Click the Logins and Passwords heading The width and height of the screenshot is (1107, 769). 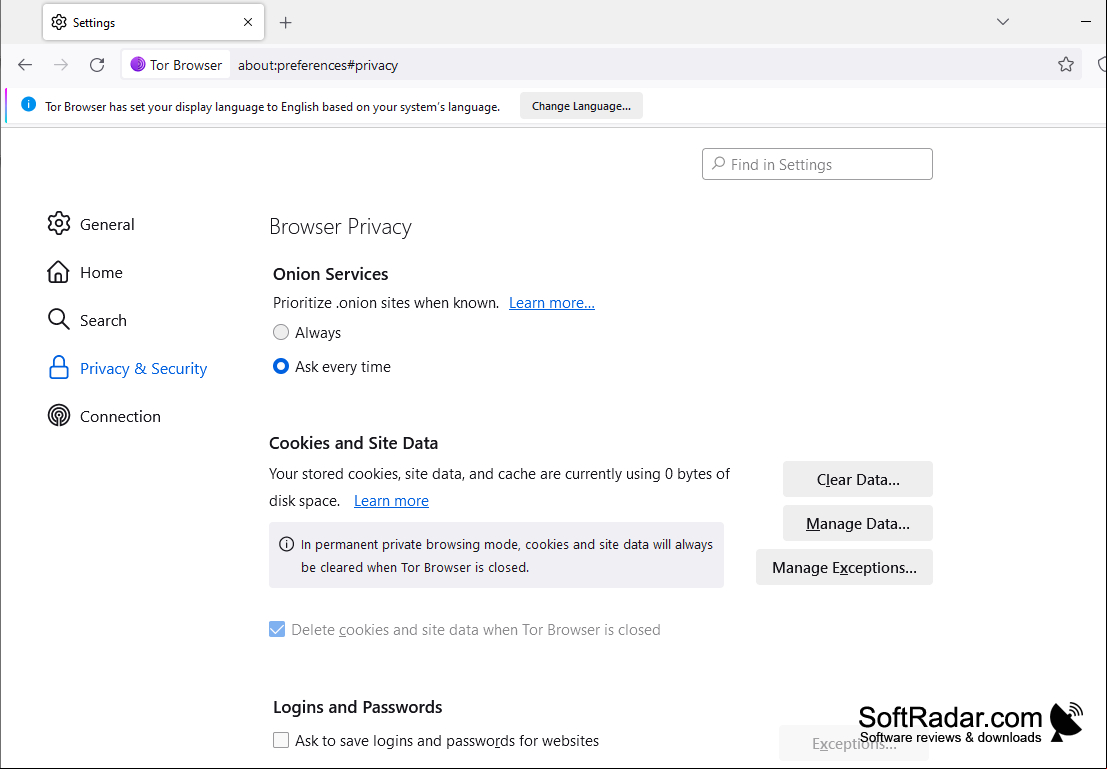358,707
